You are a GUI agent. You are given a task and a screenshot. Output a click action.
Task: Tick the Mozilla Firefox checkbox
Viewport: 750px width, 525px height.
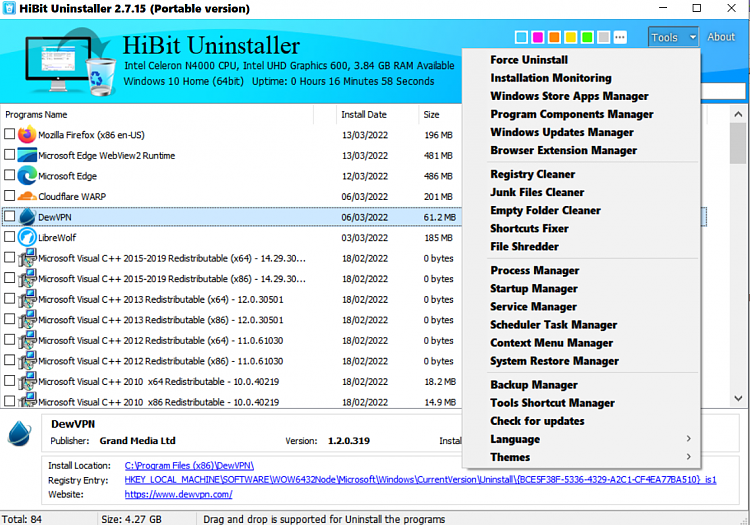point(10,134)
